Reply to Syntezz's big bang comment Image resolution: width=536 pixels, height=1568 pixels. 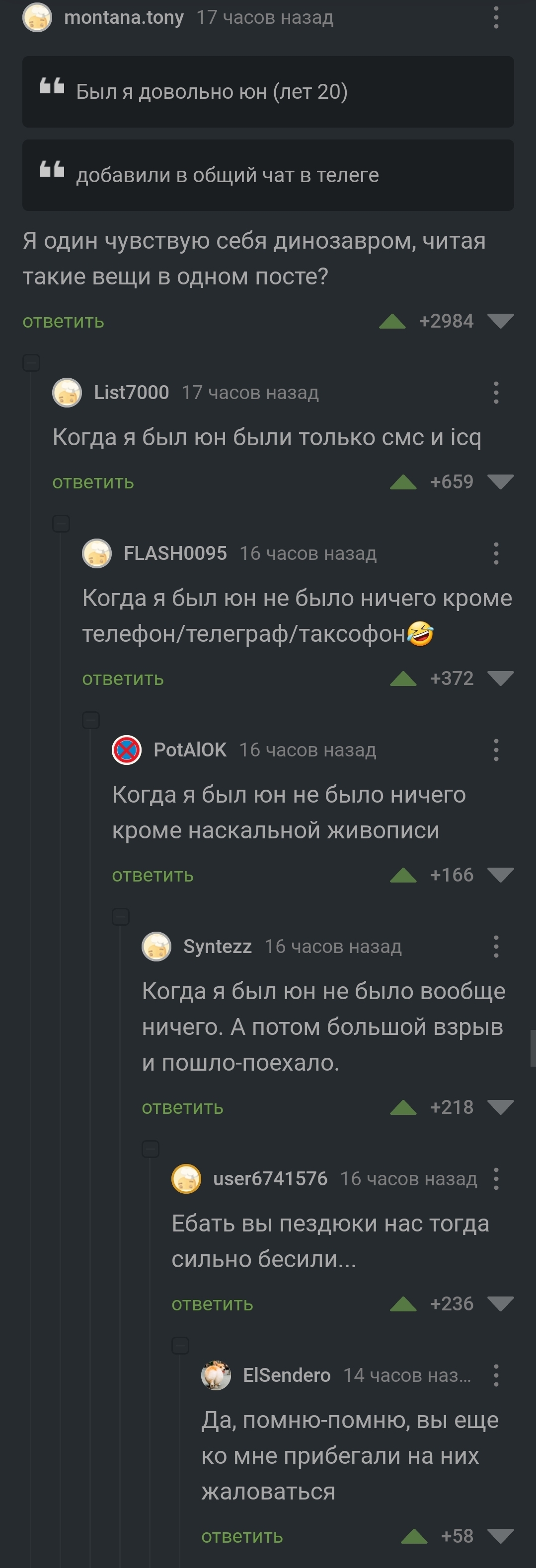[x=183, y=1108]
